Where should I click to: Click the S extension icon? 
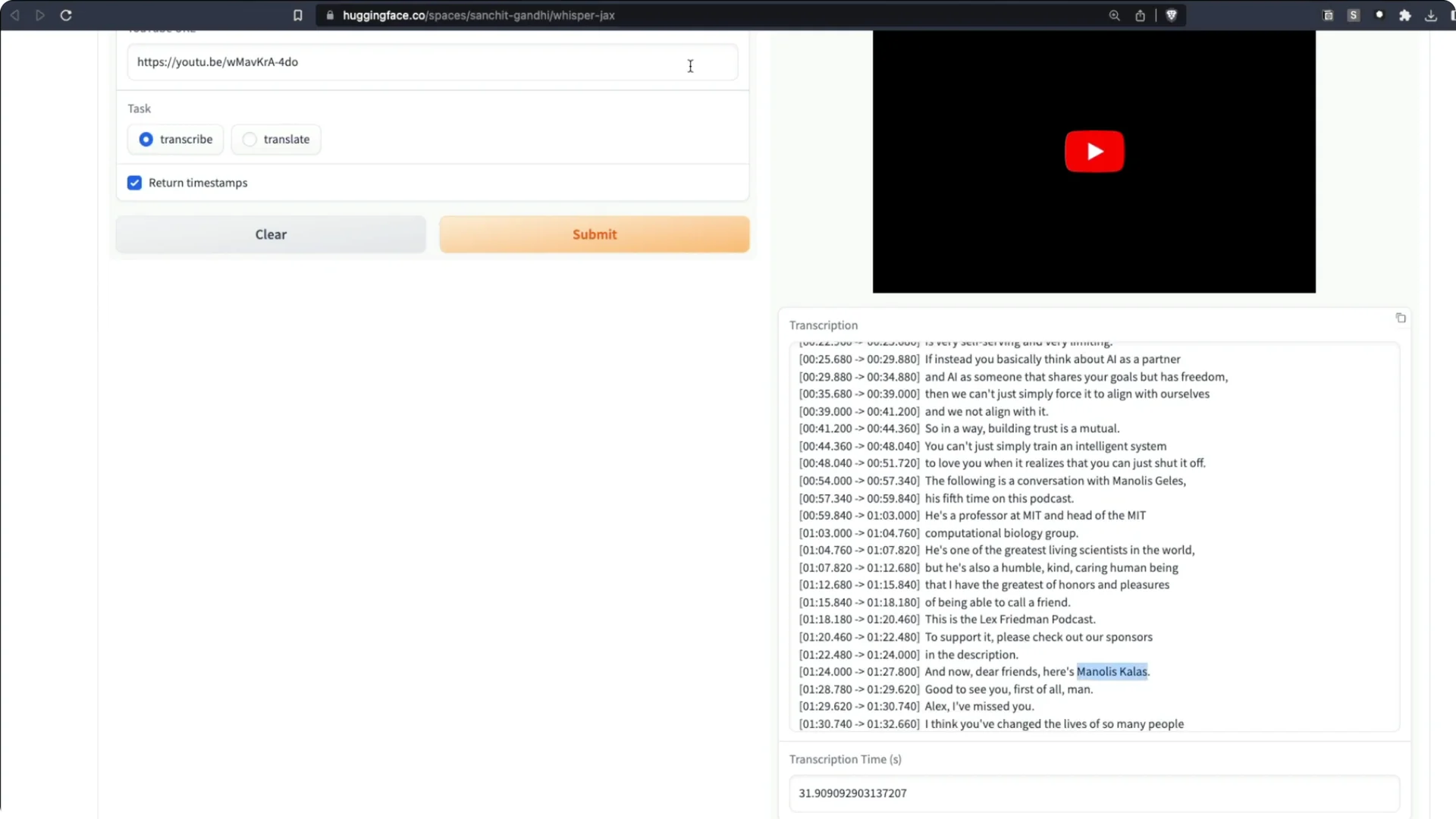point(1354,15)
